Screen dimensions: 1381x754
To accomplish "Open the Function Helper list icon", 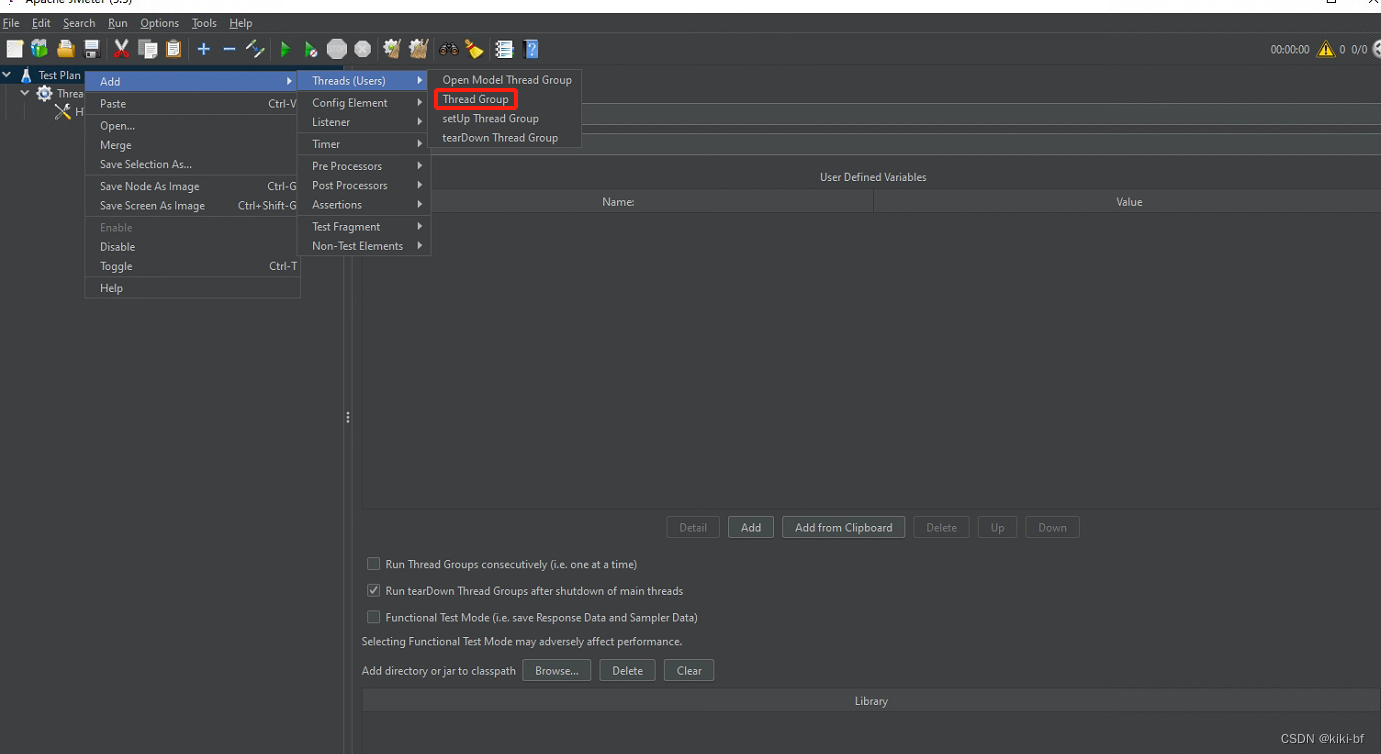I will (505, 49).
